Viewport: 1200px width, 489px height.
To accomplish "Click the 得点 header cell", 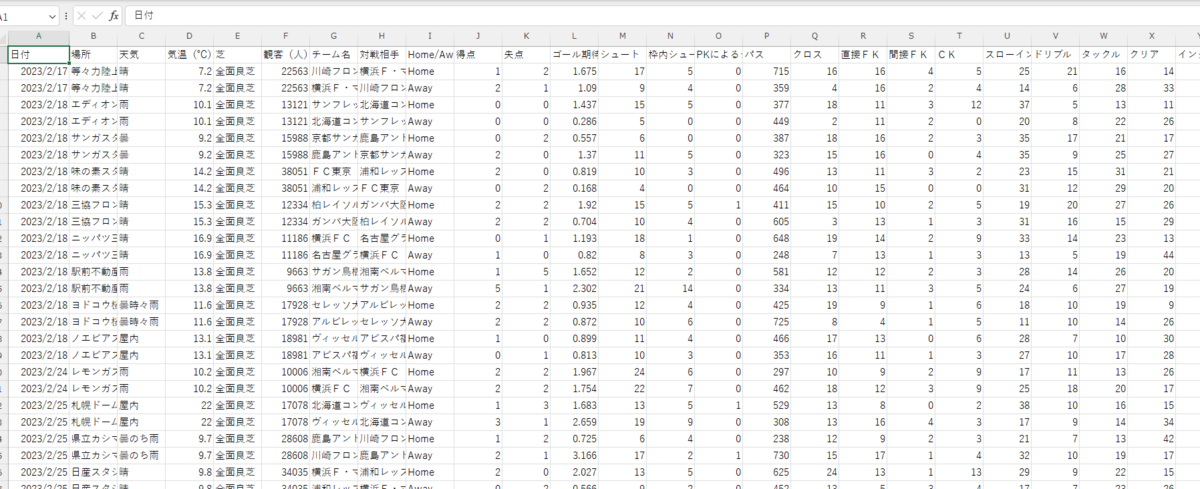I will click(x=478, y=53).
